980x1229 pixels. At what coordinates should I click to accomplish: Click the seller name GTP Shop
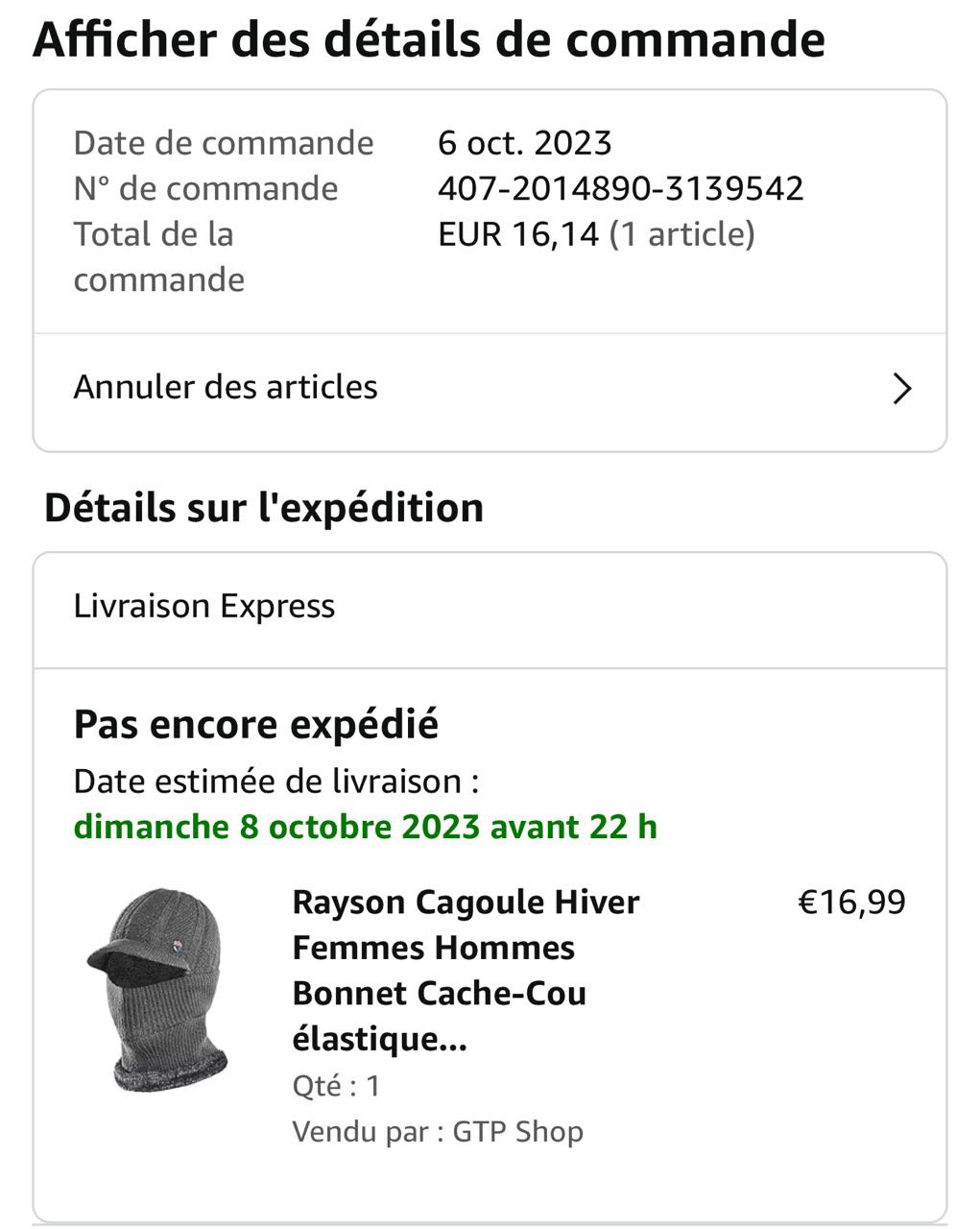(517, 1131)
